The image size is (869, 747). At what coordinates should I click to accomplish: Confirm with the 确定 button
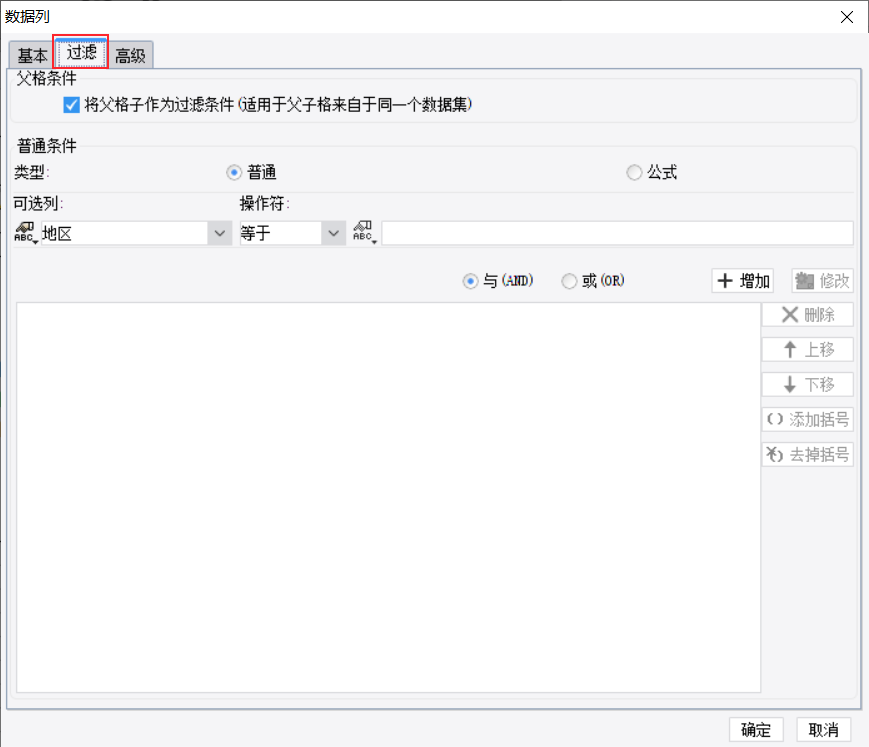pyautogui.click(x=756, y=730)
